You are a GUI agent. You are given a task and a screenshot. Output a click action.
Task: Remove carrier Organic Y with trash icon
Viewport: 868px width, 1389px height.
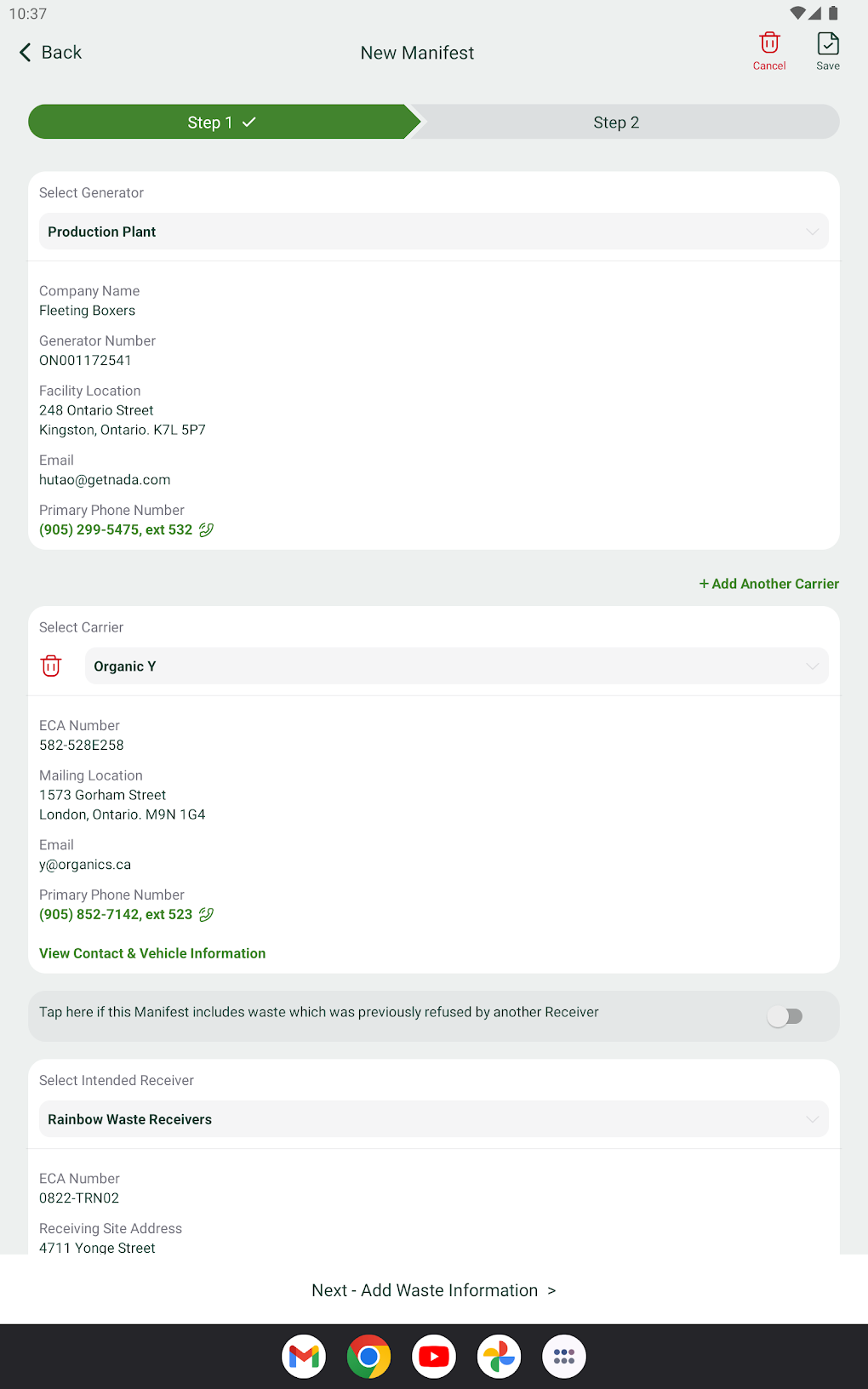click(51, 666)
